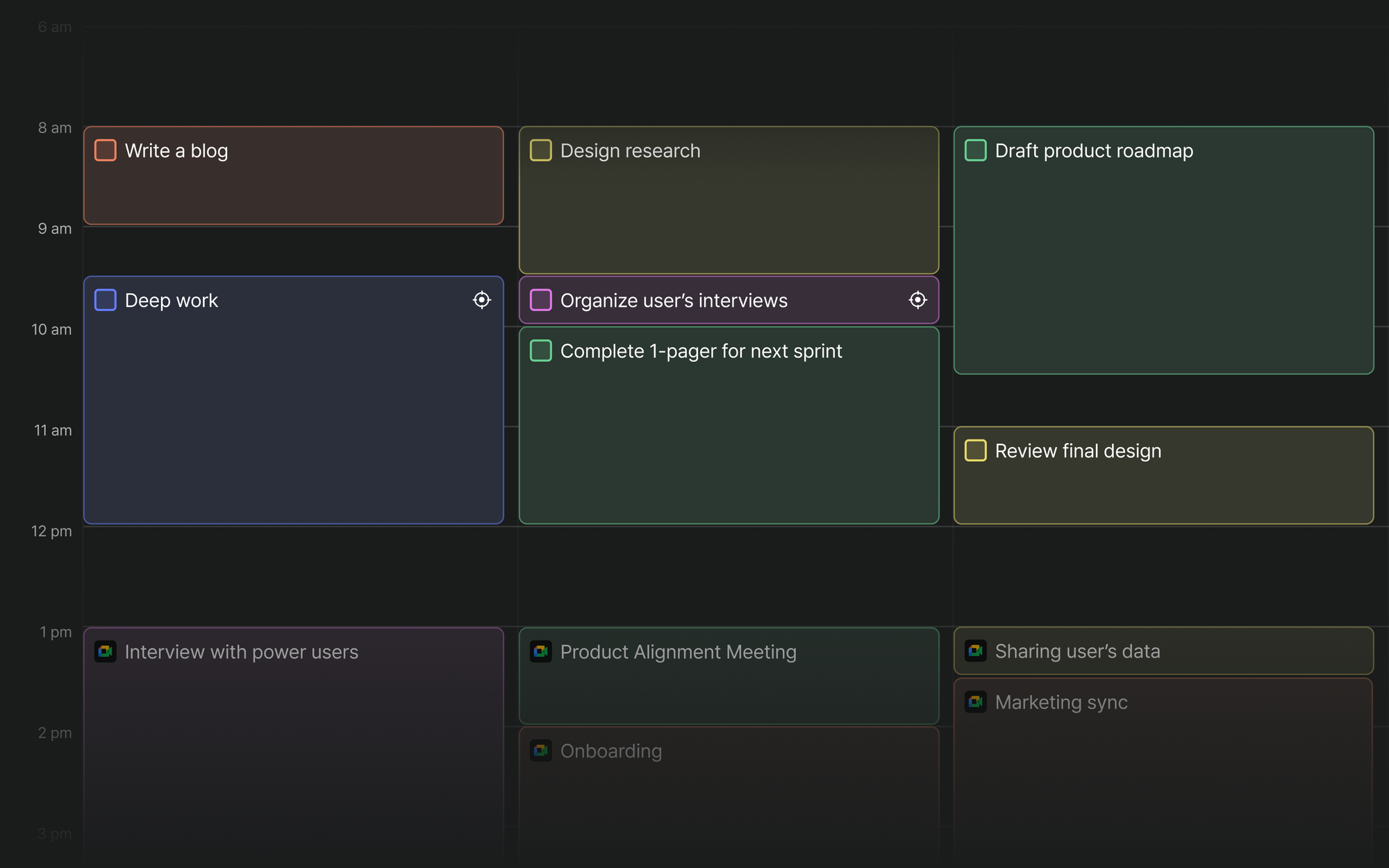Click Meet icon beside Sharing user's data
This screenshot has height=868, width=1389.
click(x=975, y=651)
